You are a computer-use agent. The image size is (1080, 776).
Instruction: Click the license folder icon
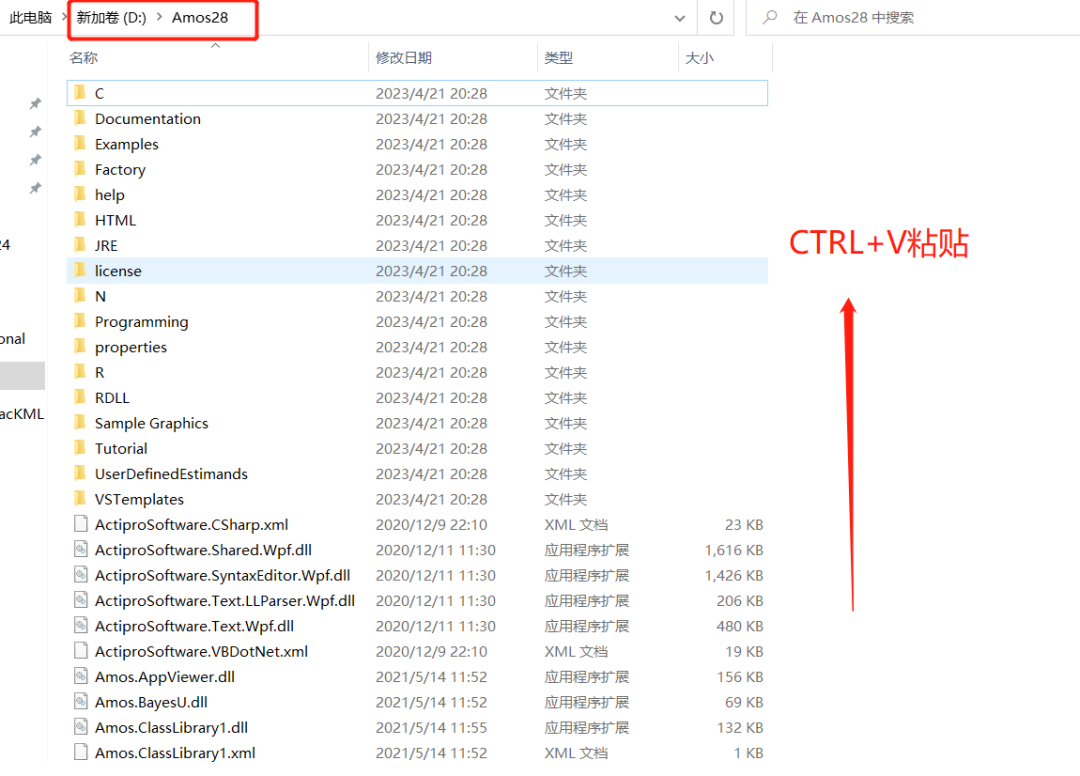(80, 270)
